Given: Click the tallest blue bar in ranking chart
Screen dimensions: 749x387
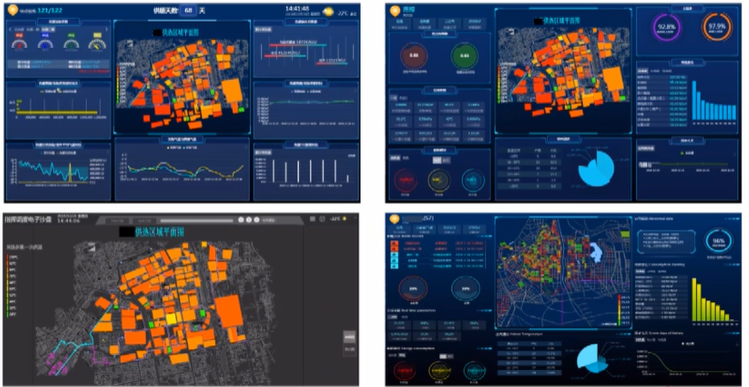Looking at the screenshot, I should pyautogui.click(x=695, y=100).
